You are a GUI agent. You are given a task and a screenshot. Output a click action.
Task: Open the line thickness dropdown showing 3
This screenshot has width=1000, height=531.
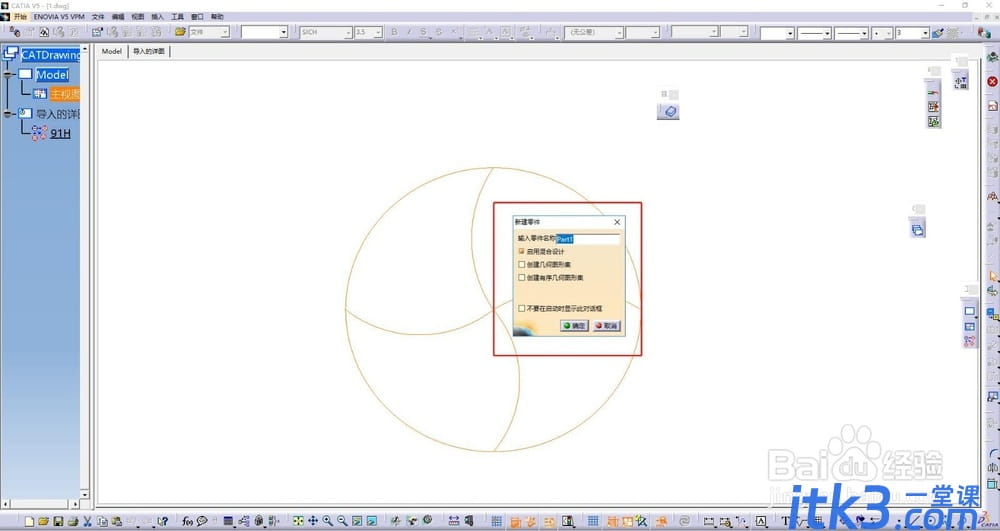click(925, 33)
